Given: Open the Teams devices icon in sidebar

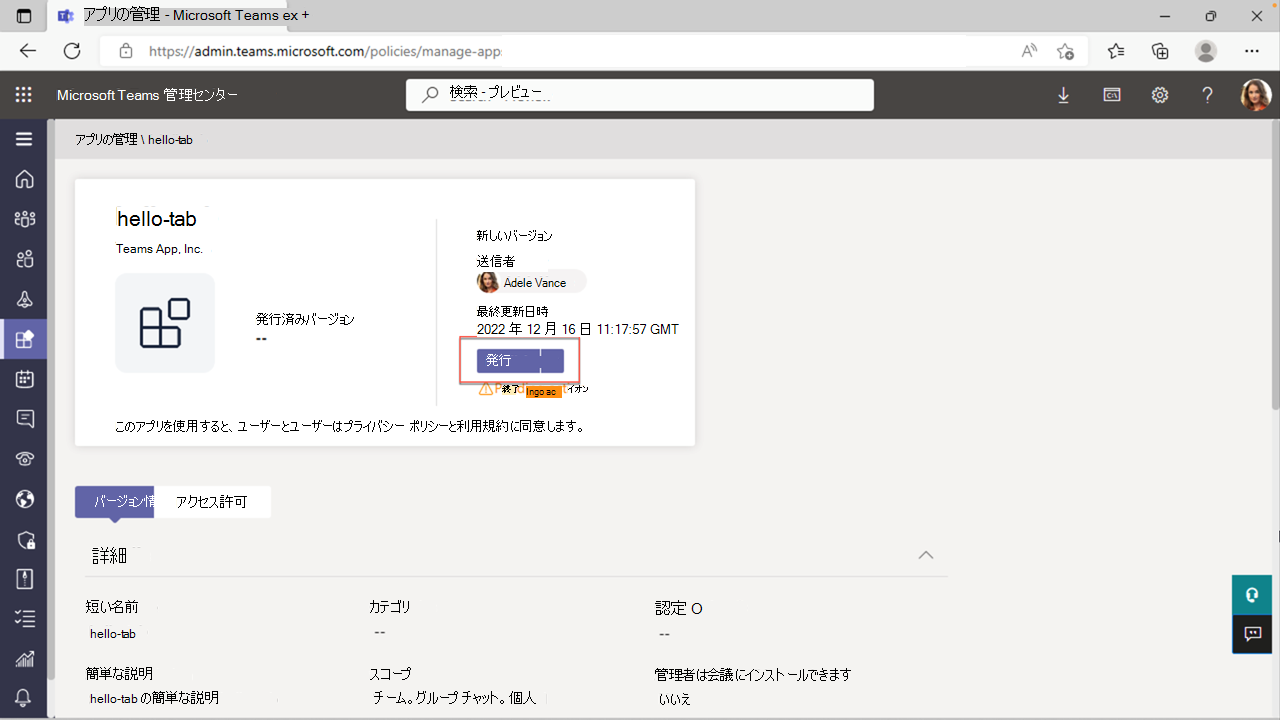Looking at the screenshot, I should coord(25,299).
